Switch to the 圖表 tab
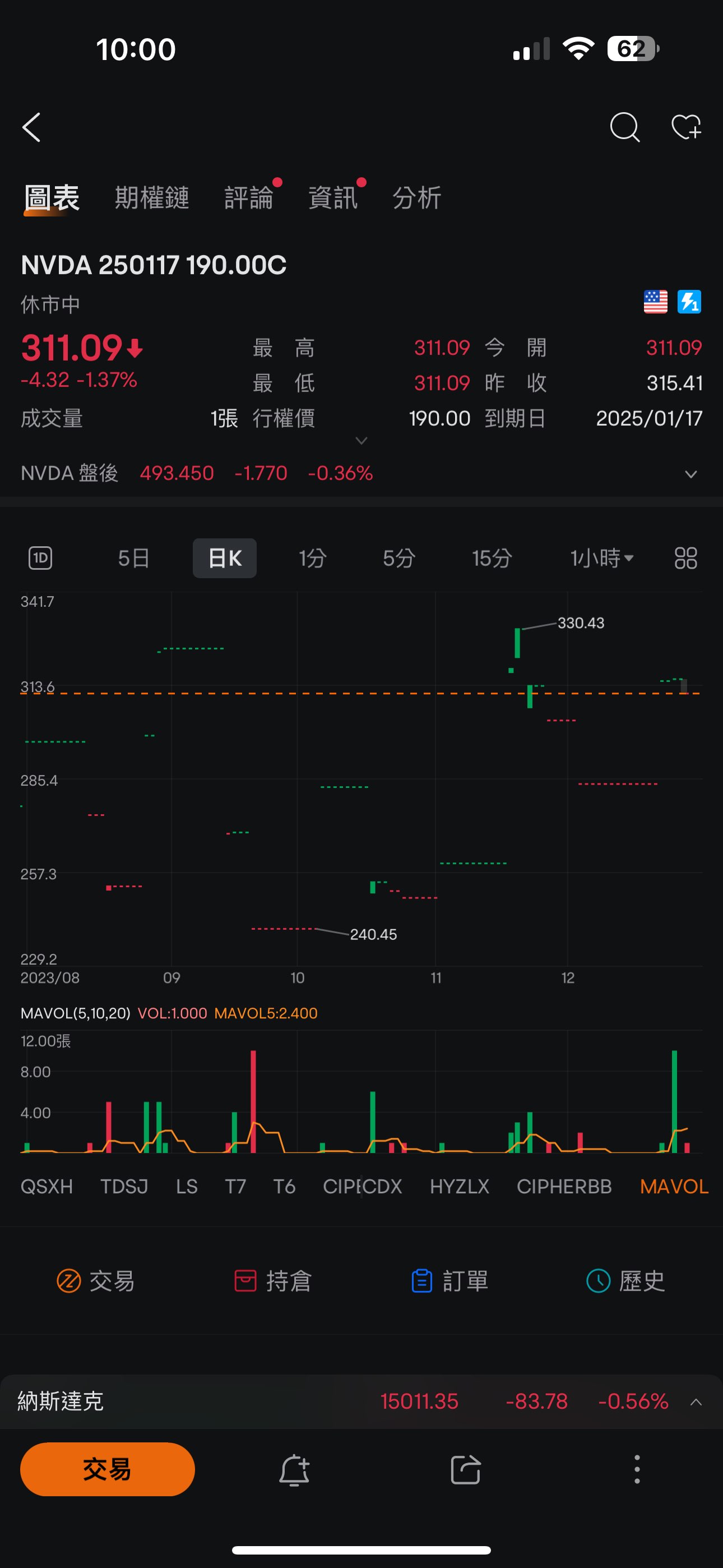 click(52, 198)
